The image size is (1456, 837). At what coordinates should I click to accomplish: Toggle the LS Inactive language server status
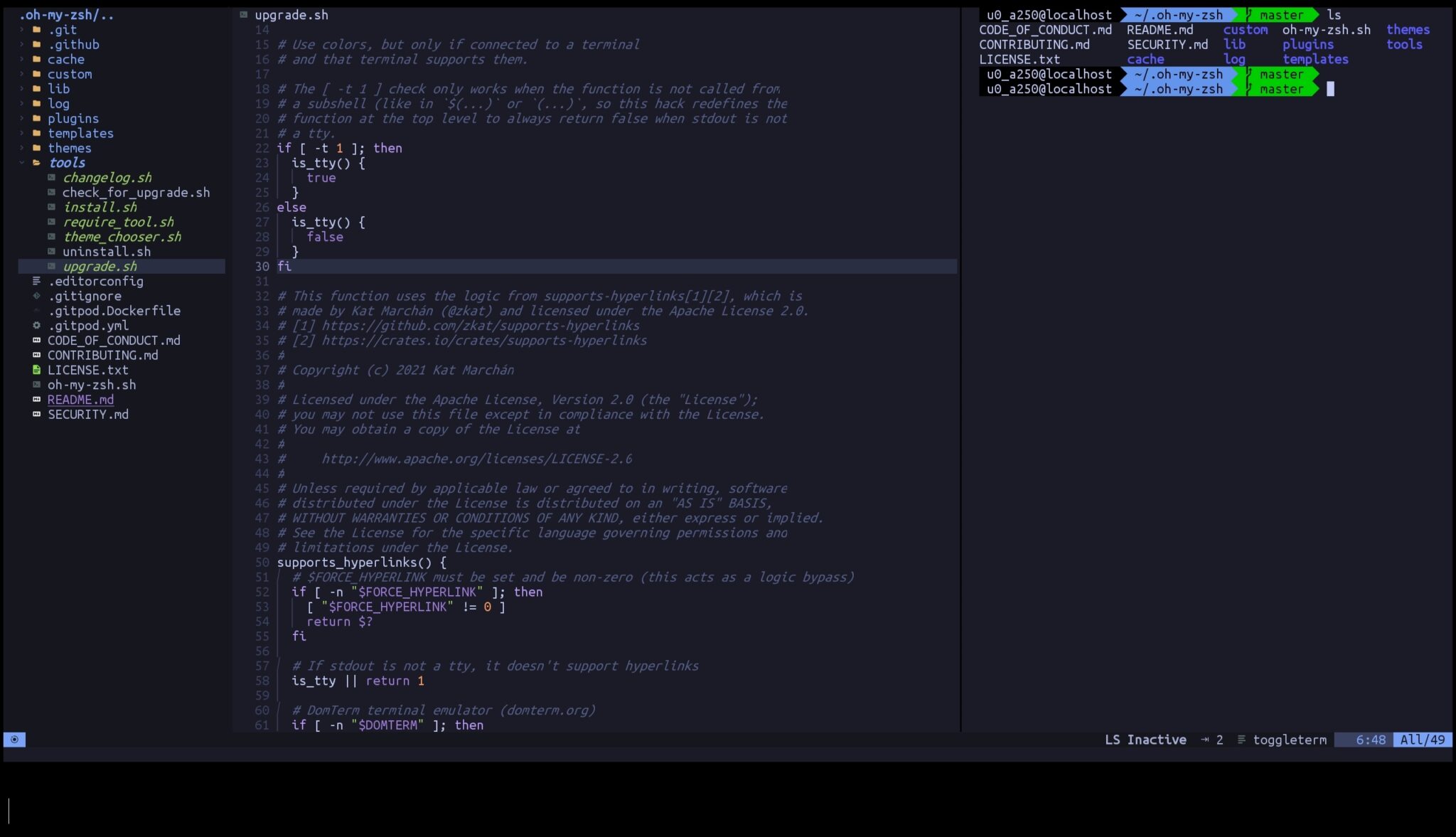click(x=1146, y=740)
